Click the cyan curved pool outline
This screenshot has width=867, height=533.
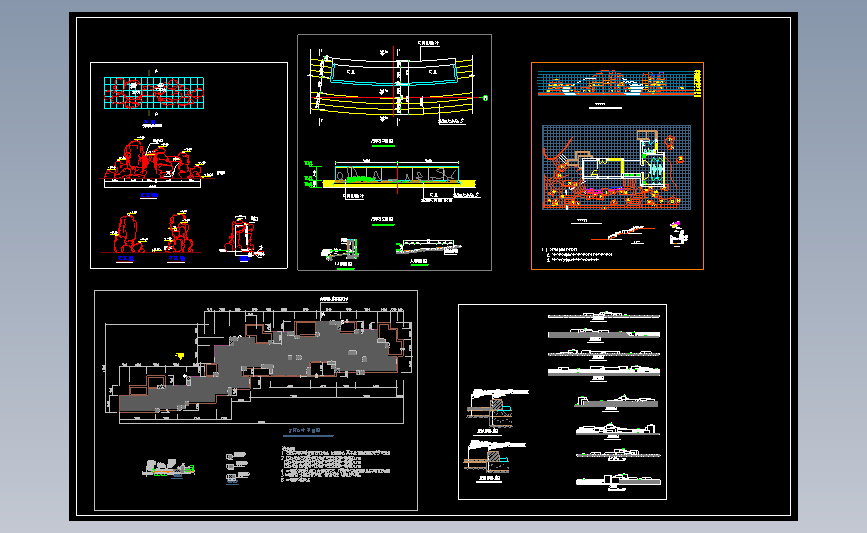point(394,72)
